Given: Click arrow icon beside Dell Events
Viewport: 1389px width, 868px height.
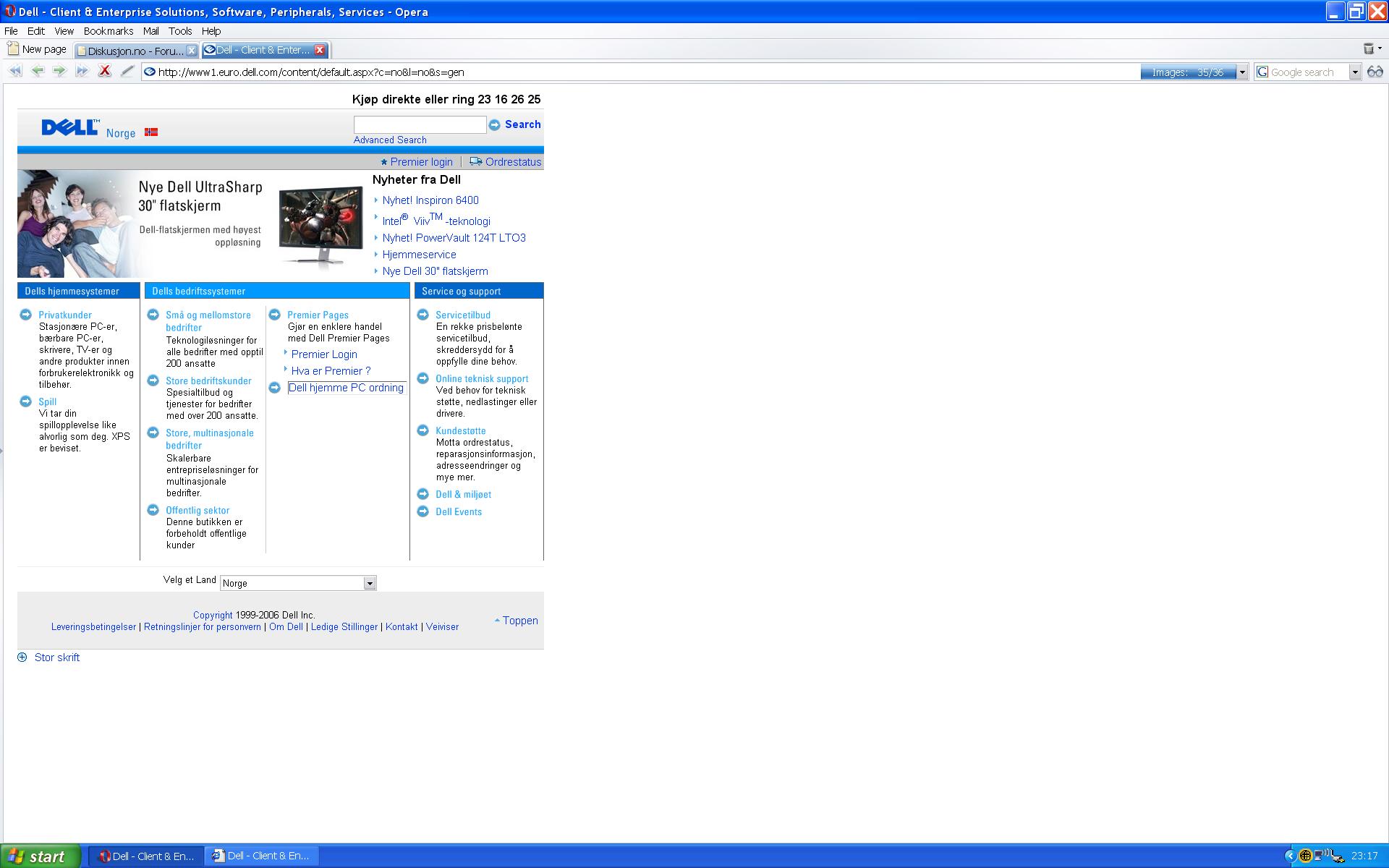Looking at the screenshot, I should [x=423, y=511].
